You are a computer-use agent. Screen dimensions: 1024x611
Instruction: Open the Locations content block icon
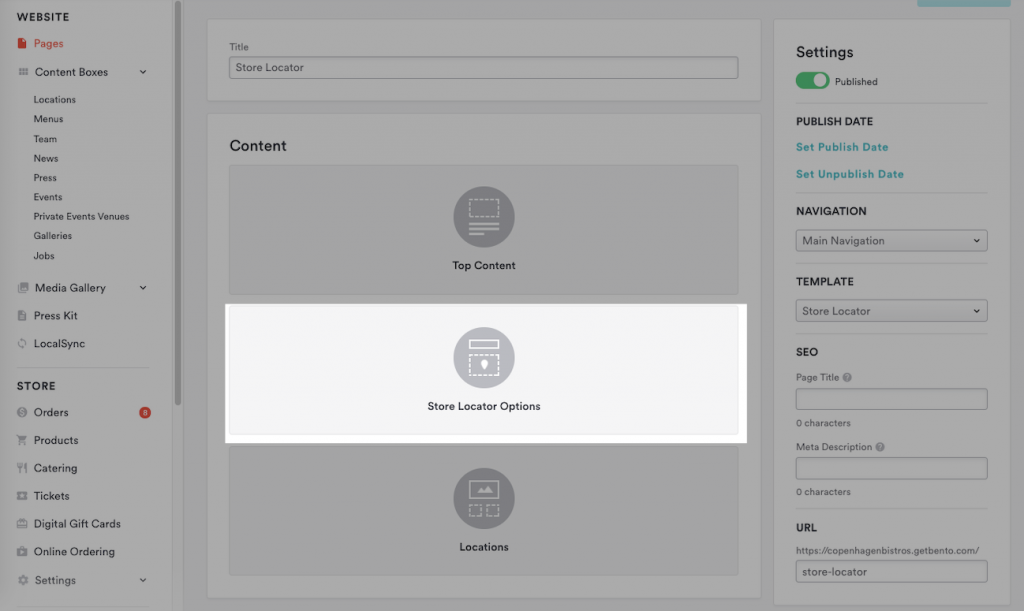(484, 498)
